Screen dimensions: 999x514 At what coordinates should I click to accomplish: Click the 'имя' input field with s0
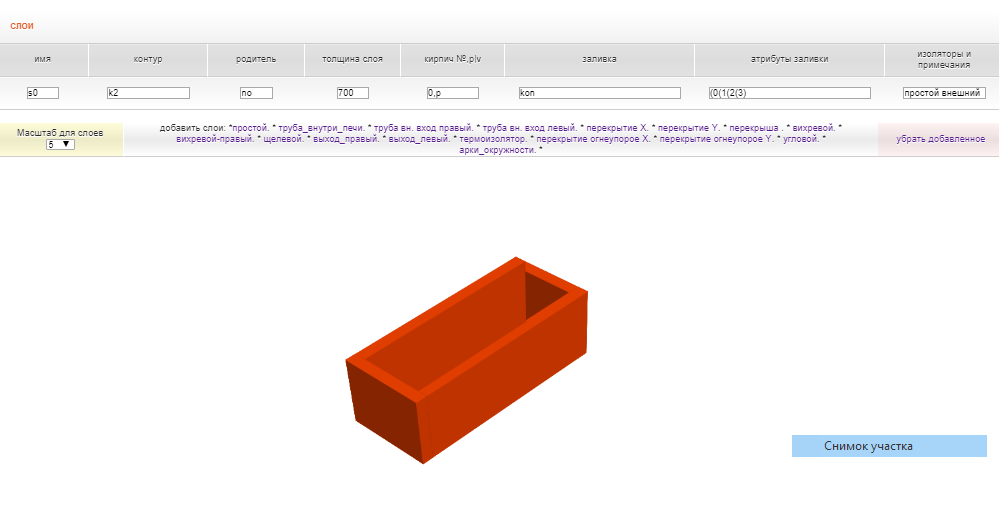(x=43, y=93)
